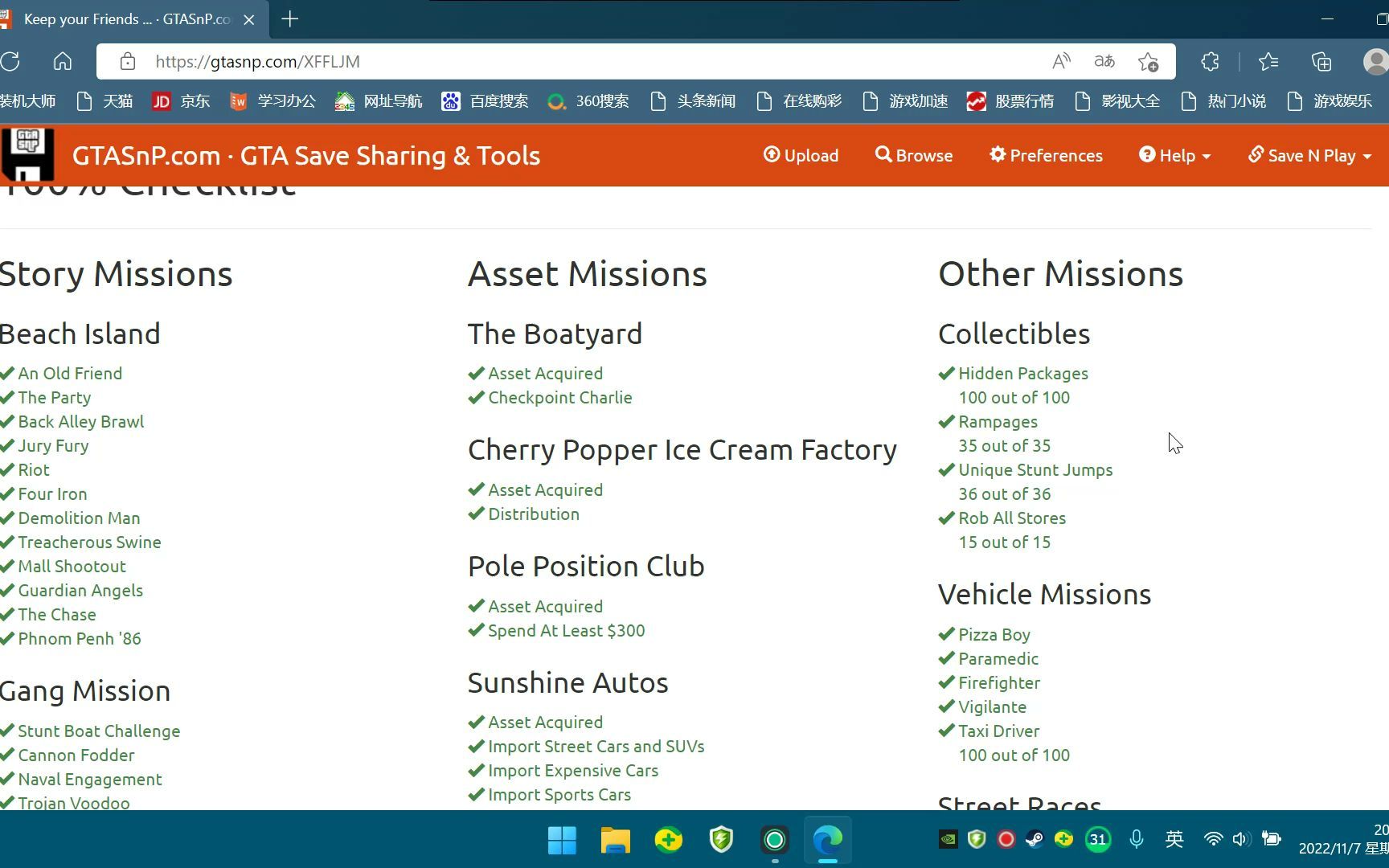This screenshot has width=1389, height=868.
Task: Click the 'Rob All Stores' entry
Action: [x=1011, y=518]
